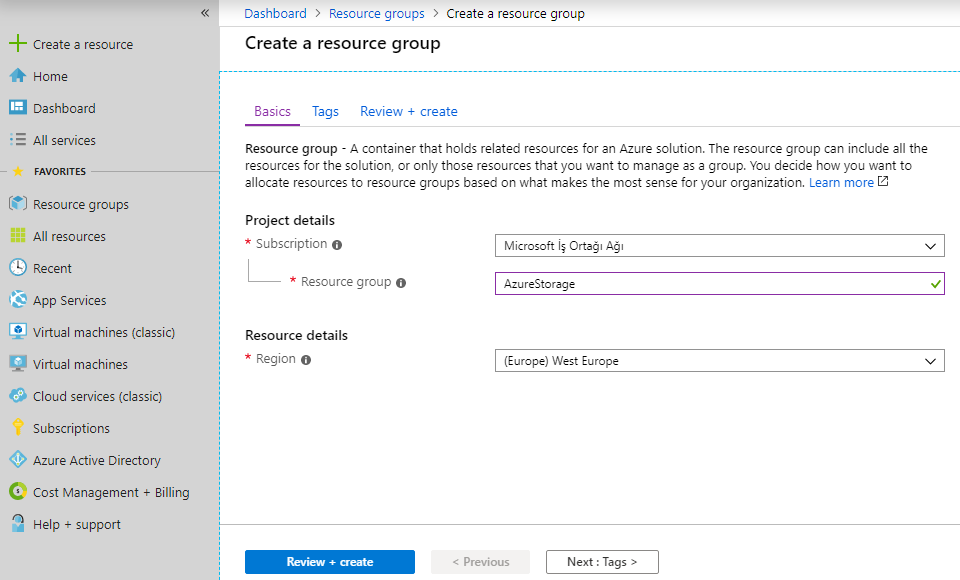Click the Help + support person icon
This screenshot has width=960, height=580.
(18, 523)
